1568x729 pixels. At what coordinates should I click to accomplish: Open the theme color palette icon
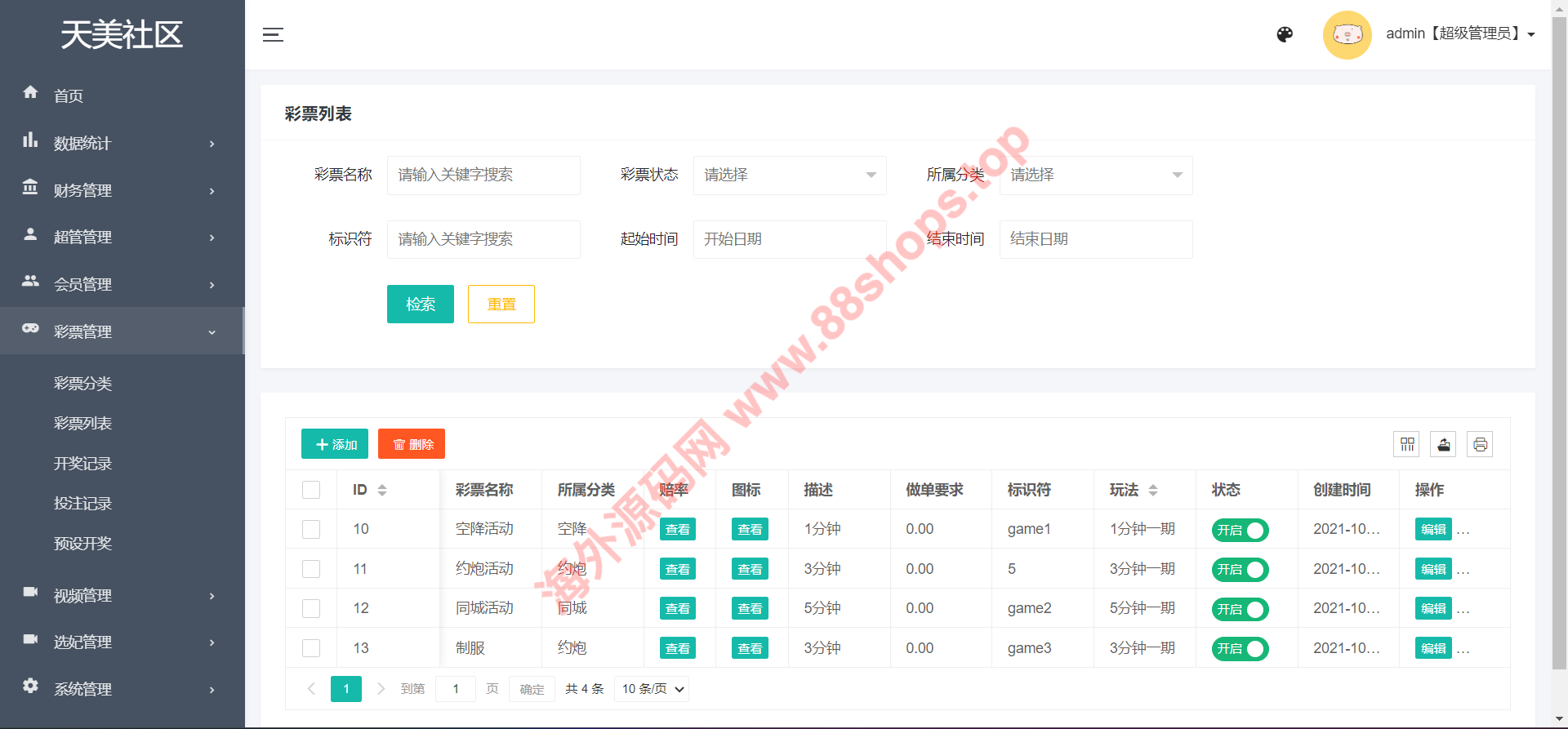(x=1285, y=34)
